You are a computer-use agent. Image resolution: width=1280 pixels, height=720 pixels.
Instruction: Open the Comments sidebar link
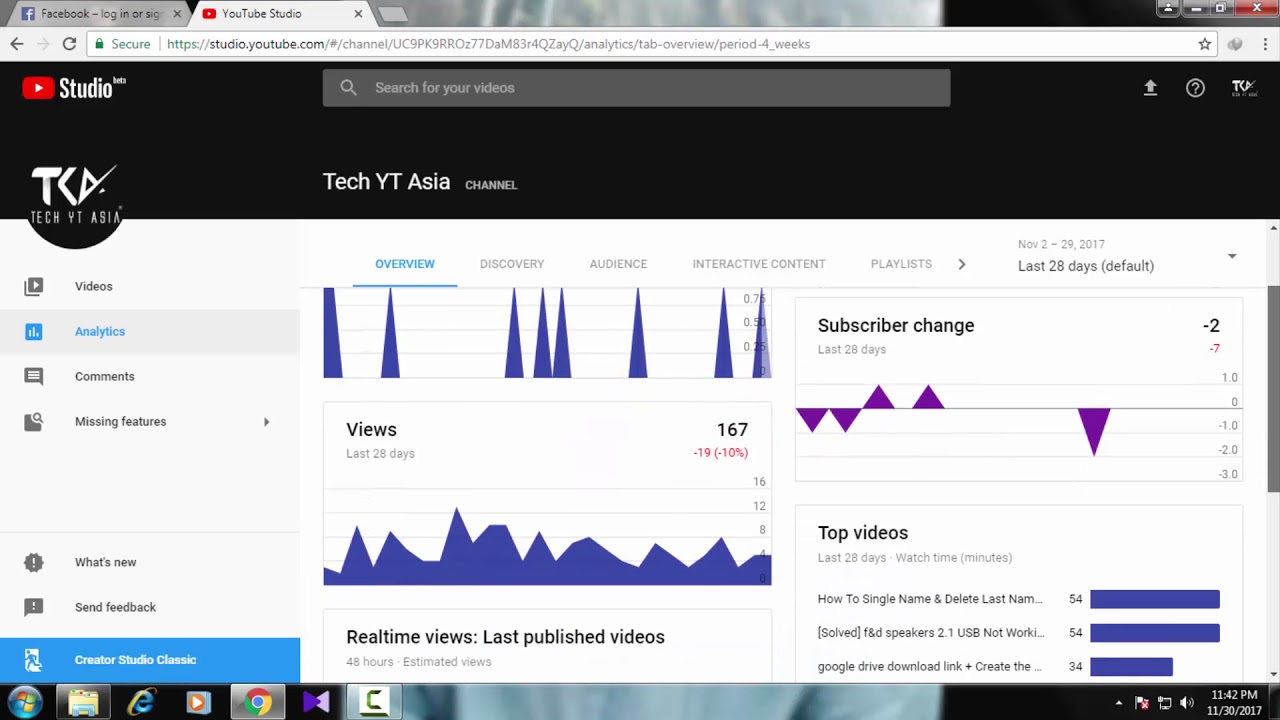[105, 376]
